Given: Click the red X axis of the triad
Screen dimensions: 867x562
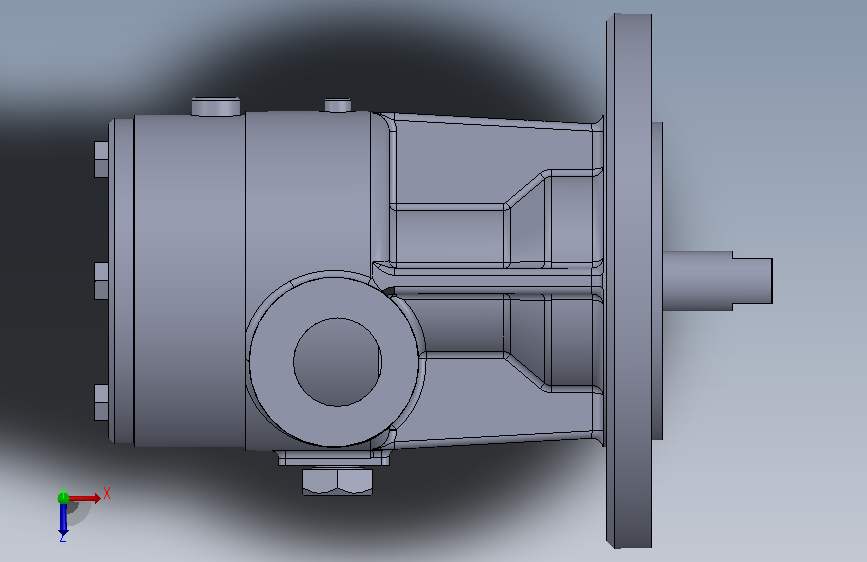Looking at the screenshot, I should 84,498.
